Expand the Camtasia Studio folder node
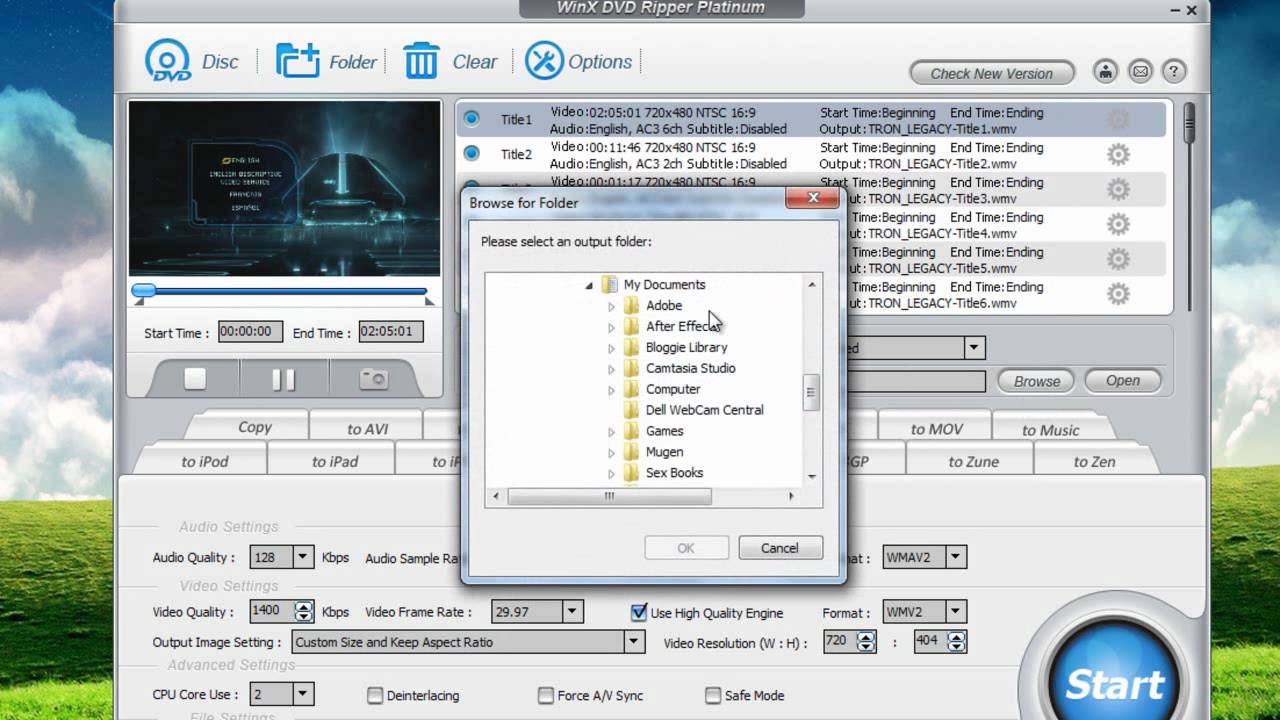This screenshot has height=720, width=1280. tap(611, 368)
